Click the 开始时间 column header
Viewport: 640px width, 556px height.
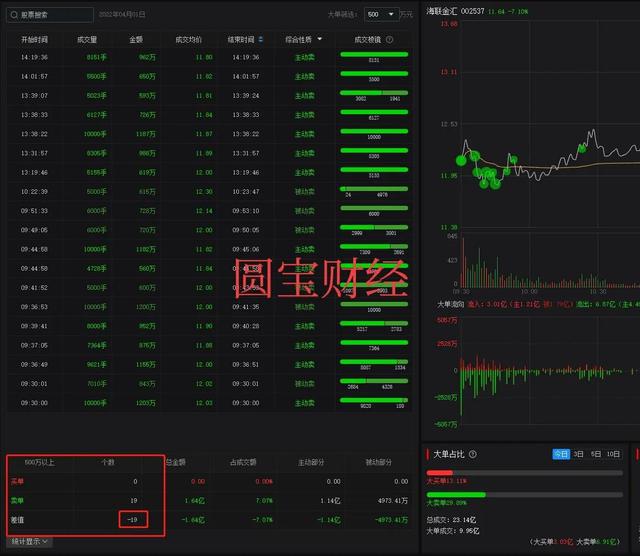tap(34, 40)
